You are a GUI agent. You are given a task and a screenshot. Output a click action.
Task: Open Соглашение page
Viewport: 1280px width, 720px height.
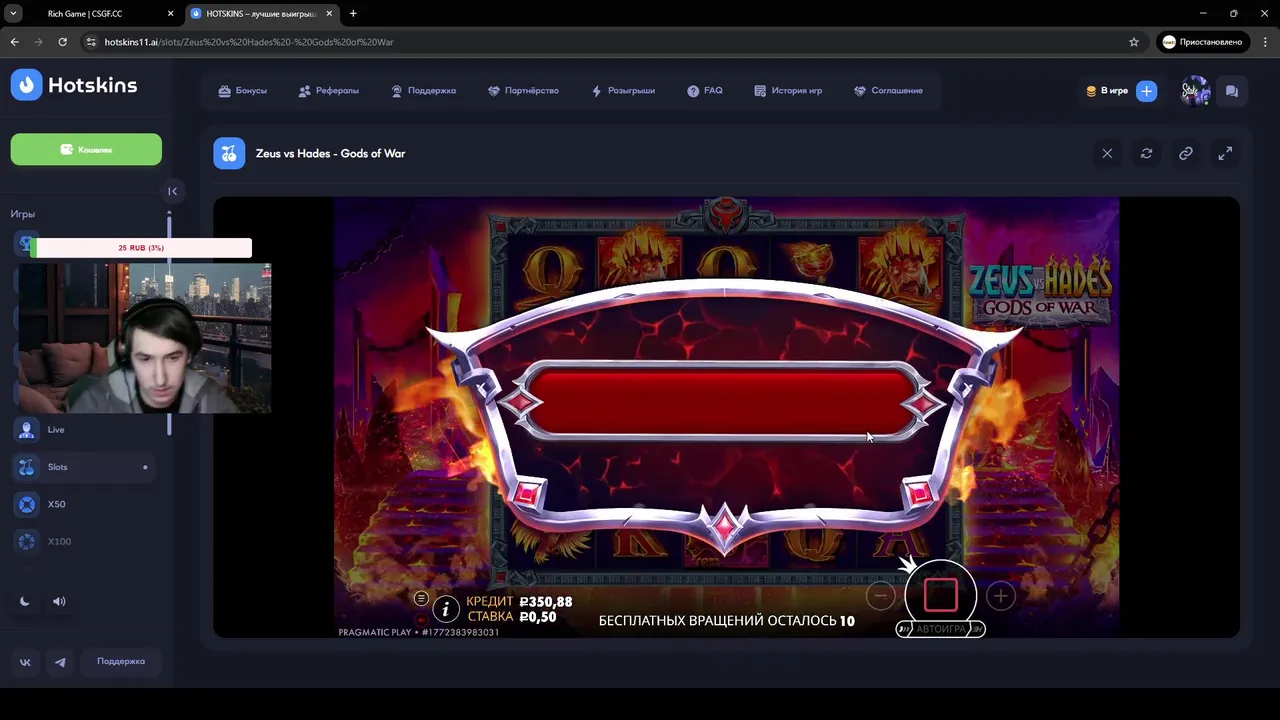(x=888, y=90)
